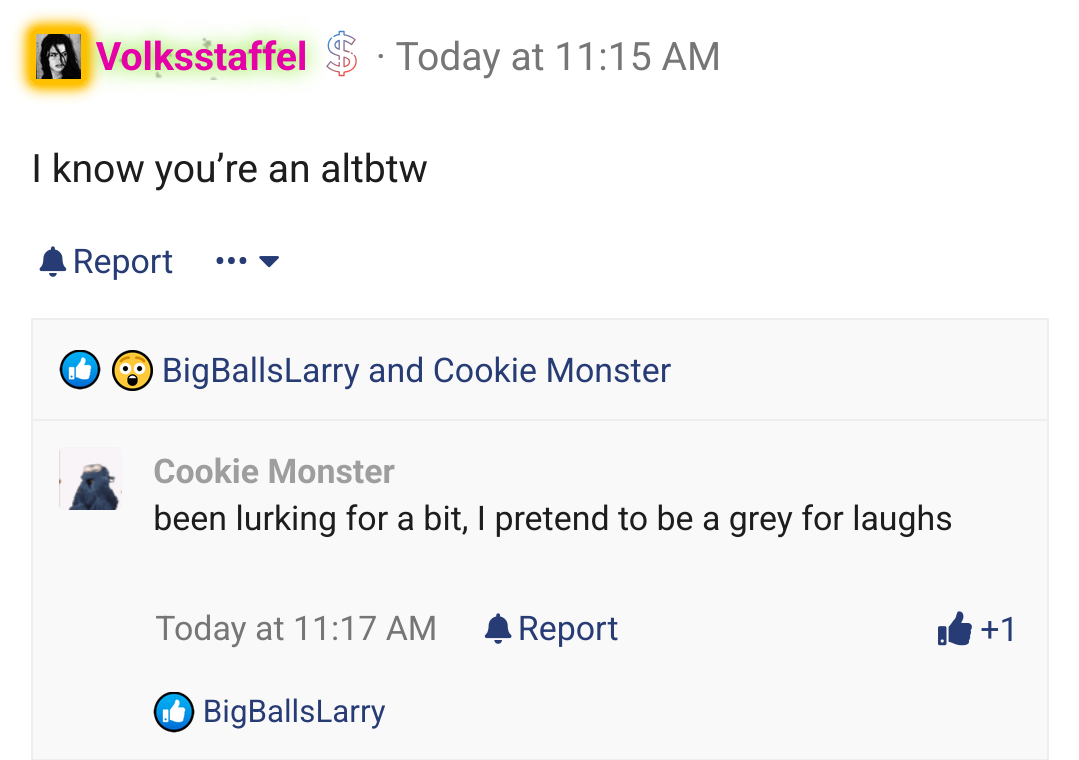Open Cookie Monster's profile from the comment author name
This screenshot has width=1079, height=760.
(x=274, y=471)
